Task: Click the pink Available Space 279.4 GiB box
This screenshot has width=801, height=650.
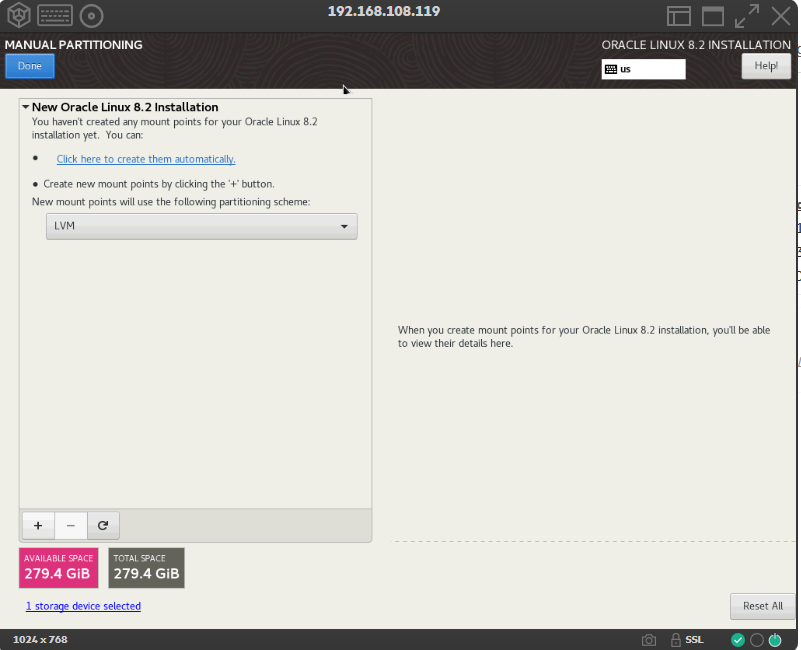Action: [x=59, y=568]
